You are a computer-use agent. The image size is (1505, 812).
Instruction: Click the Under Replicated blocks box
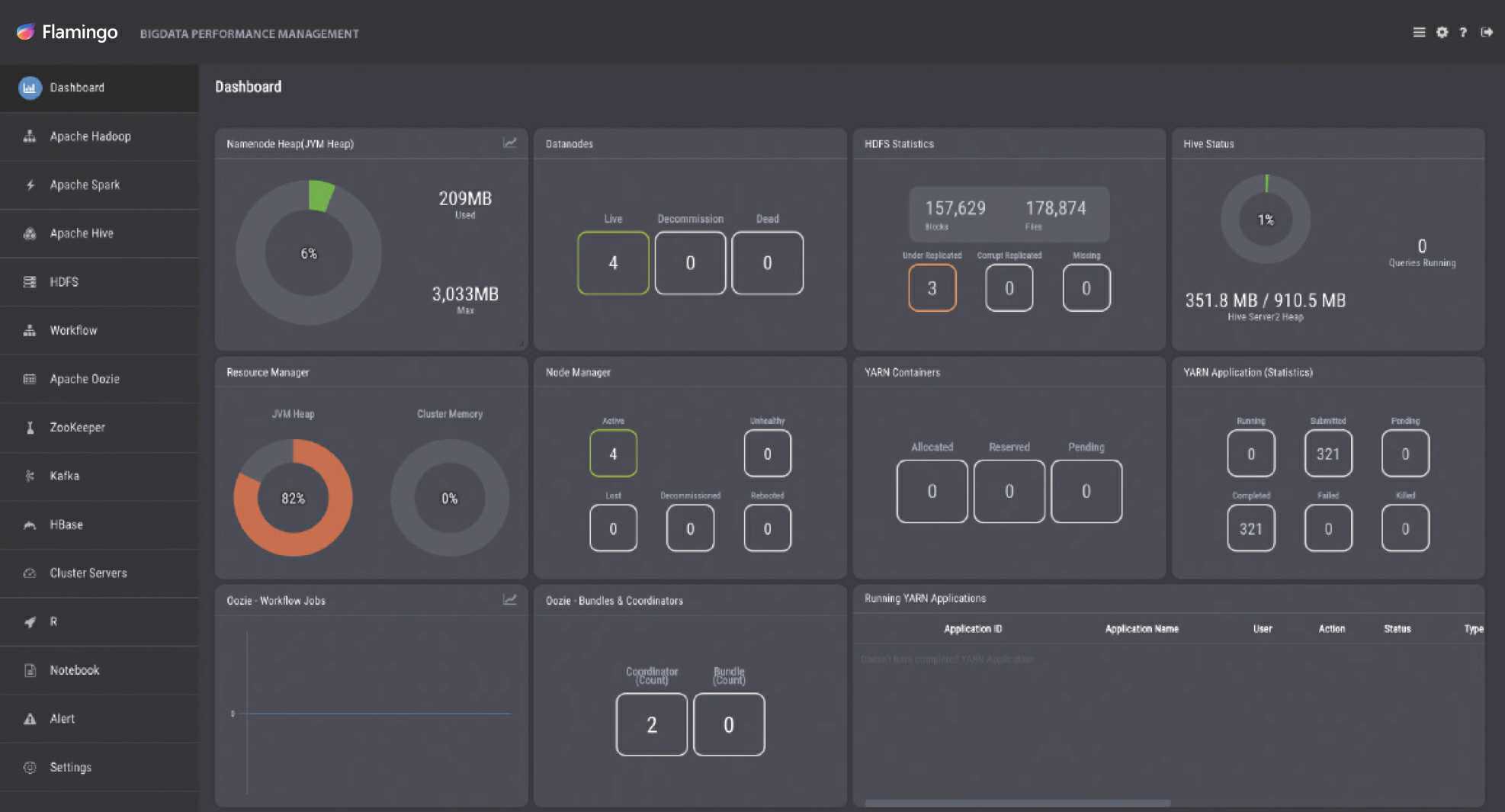932,288
